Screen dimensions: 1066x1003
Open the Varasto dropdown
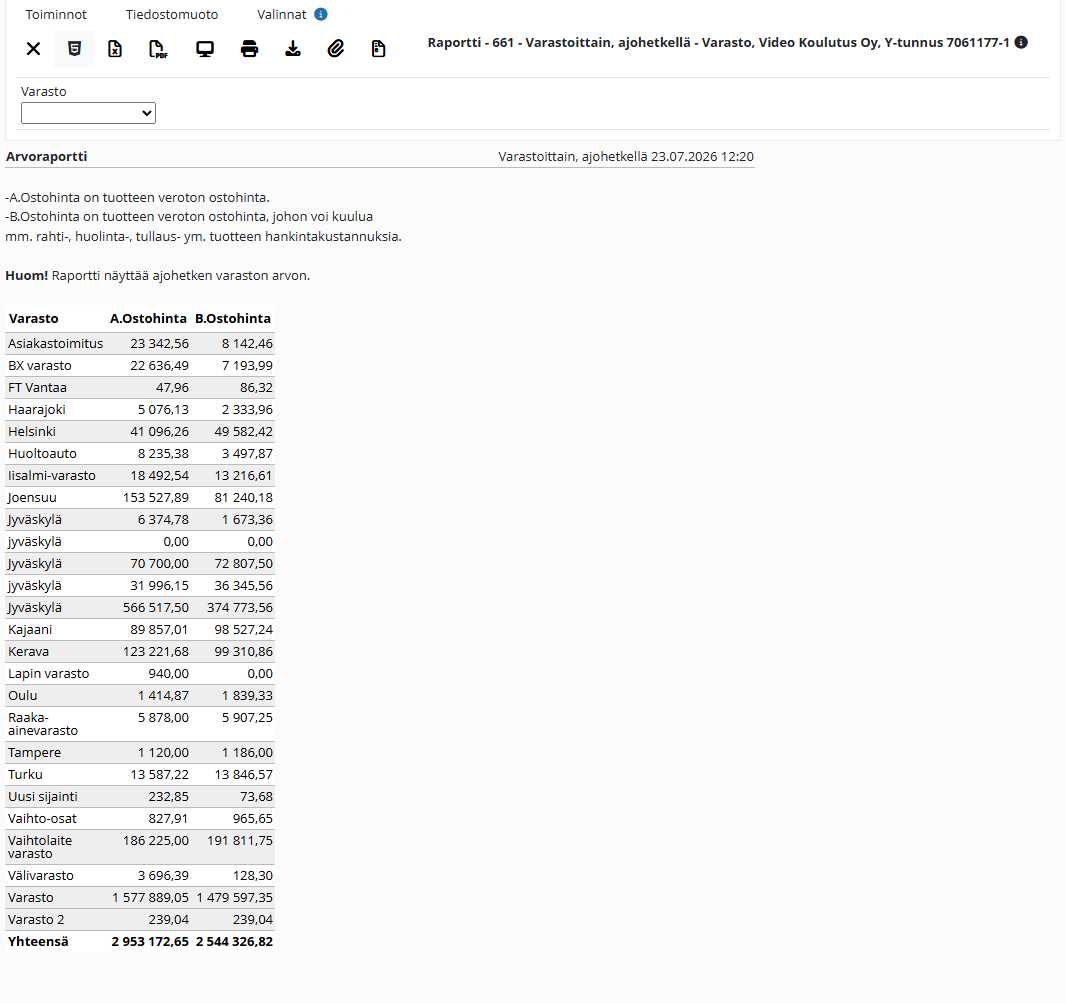pyautogui.click(x=88, y=113)
